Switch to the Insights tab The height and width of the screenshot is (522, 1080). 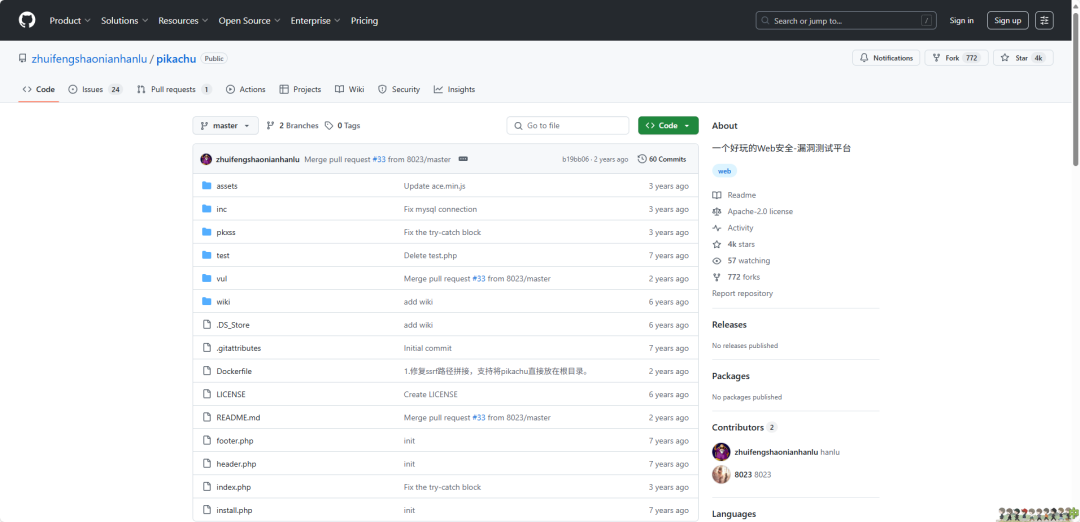coord(455,90)
